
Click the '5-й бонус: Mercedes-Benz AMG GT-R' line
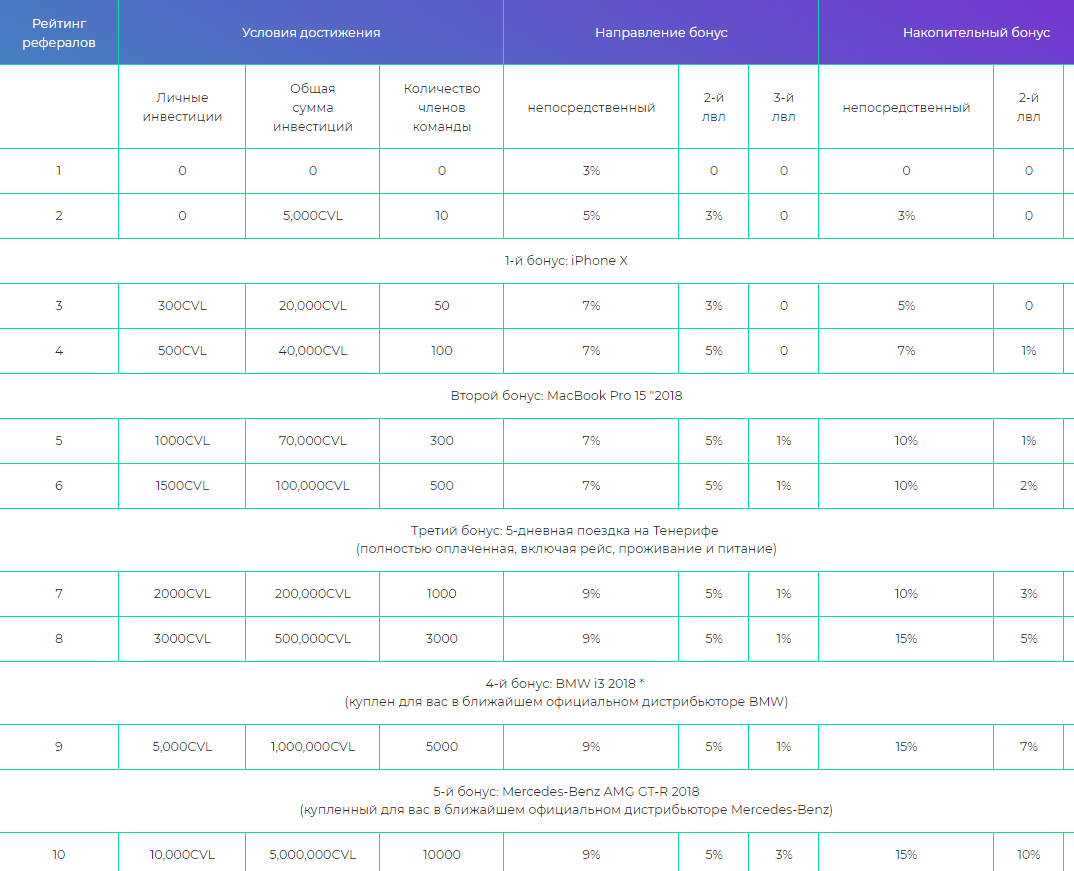pos(566,792)
